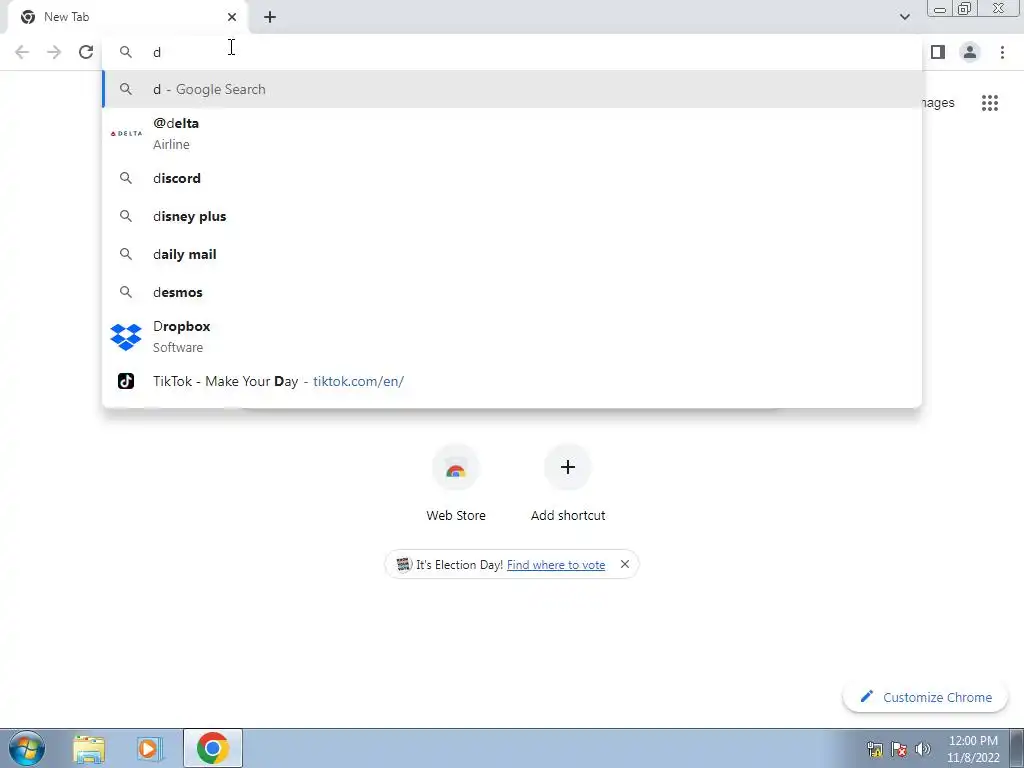This screenshot has width=1024, height=768.
Task: Reload the current page
Action: coord(86,52)
